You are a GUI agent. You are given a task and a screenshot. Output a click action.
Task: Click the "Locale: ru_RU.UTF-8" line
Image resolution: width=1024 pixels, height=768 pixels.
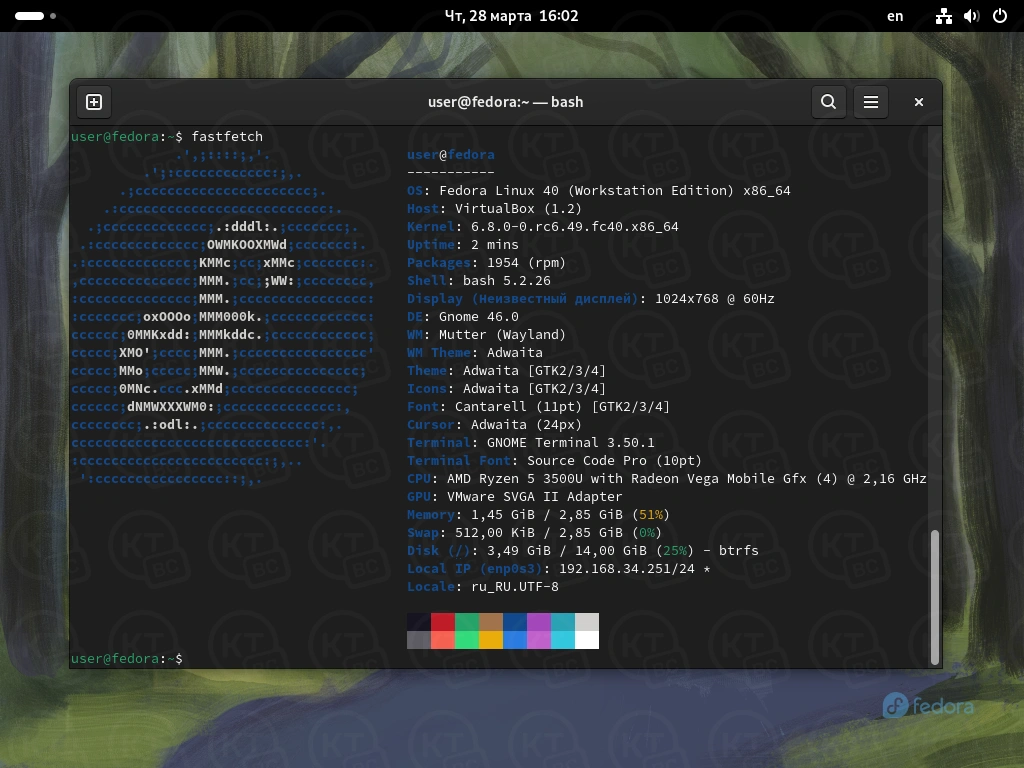tap(483, 586)
